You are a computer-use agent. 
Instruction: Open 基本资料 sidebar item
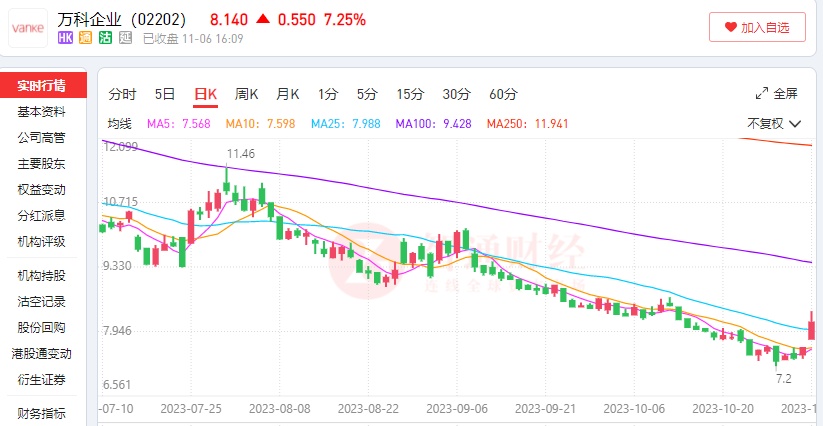[42, 112]
